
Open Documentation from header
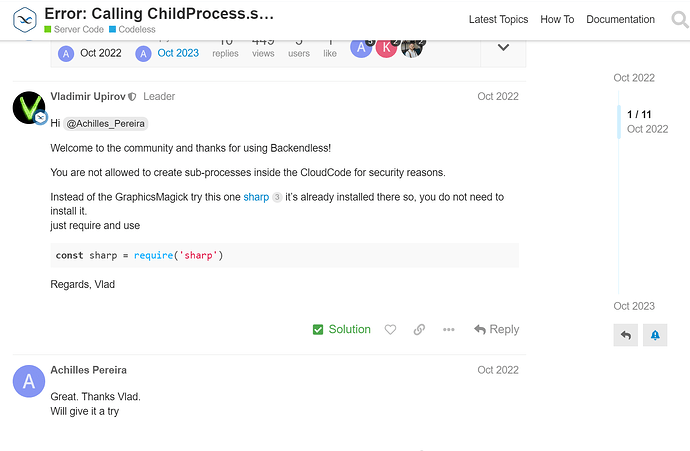pyautogui.click(x=620, y=19)
